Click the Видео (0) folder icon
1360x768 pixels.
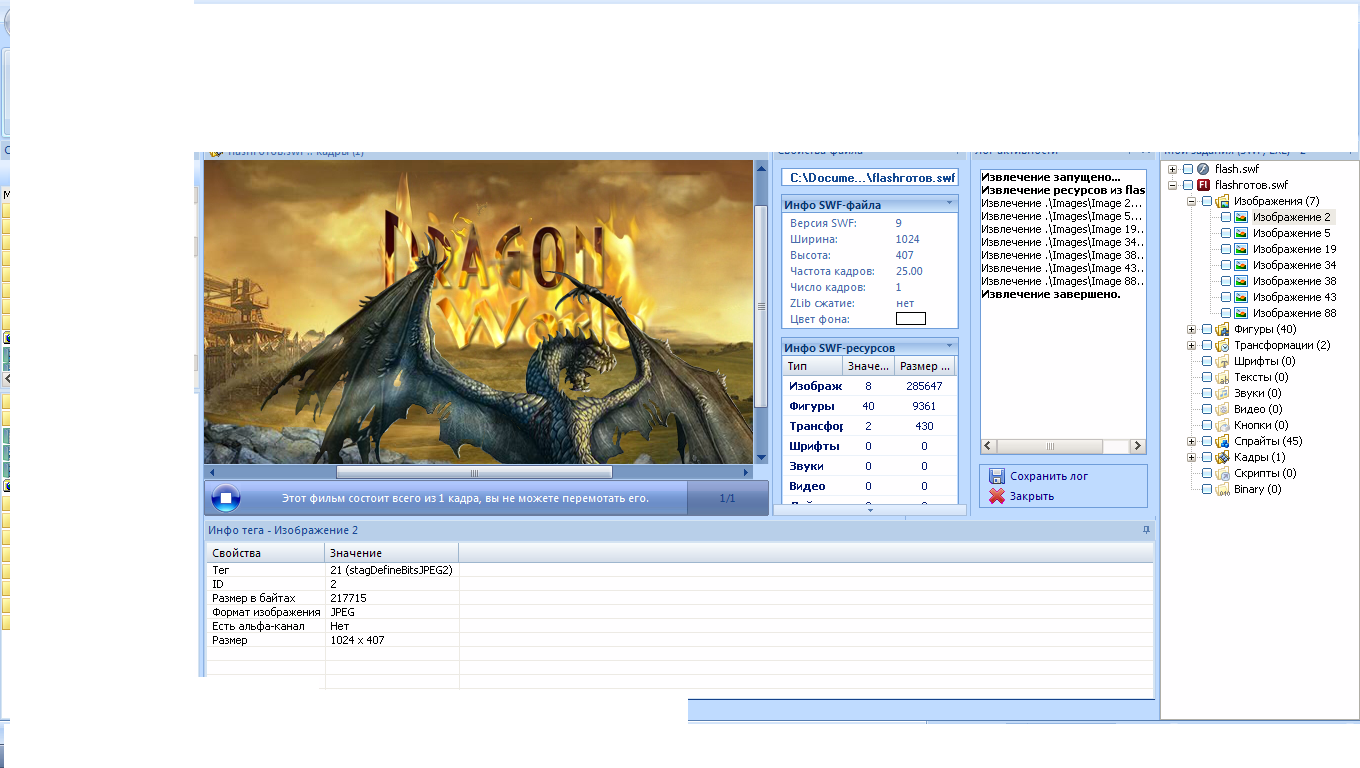[x=1223, y=409]
